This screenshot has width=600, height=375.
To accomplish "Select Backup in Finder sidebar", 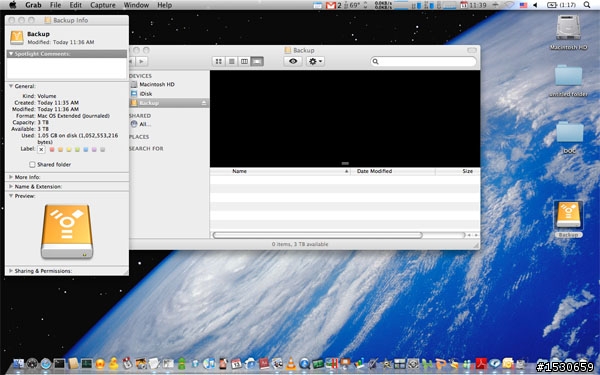I will coord(169,103).
